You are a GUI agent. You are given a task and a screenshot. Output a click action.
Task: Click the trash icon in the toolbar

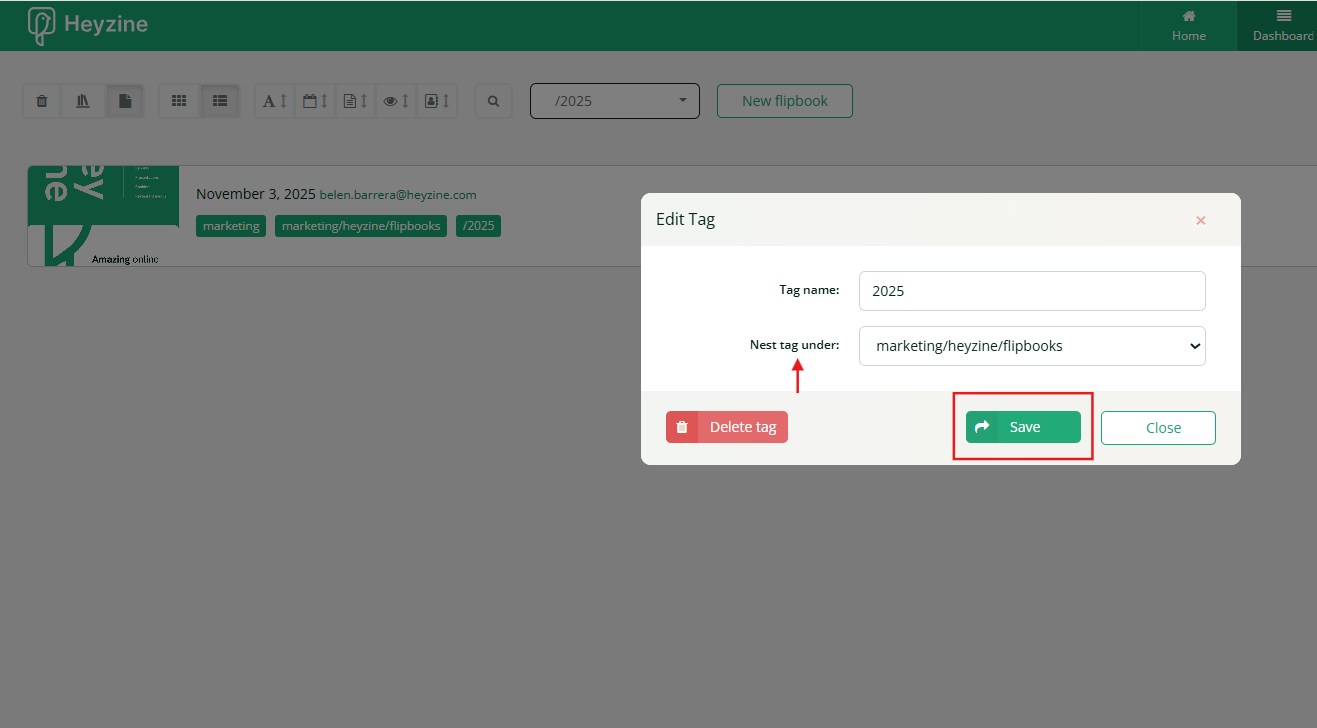(42, 101)
